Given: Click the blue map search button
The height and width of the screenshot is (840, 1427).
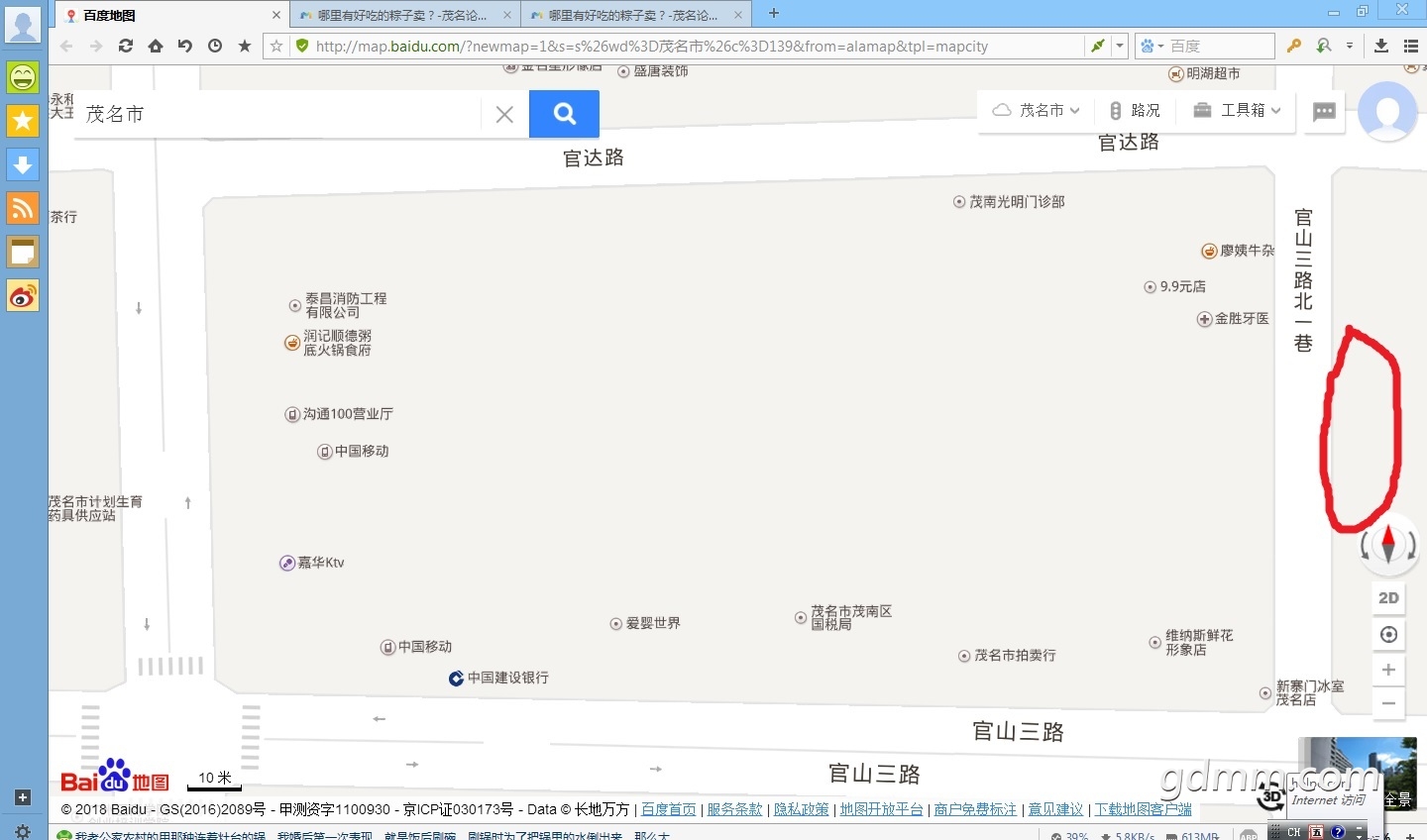Looking at the screenshot, I should pyautogui.click(x=564, y=114).
